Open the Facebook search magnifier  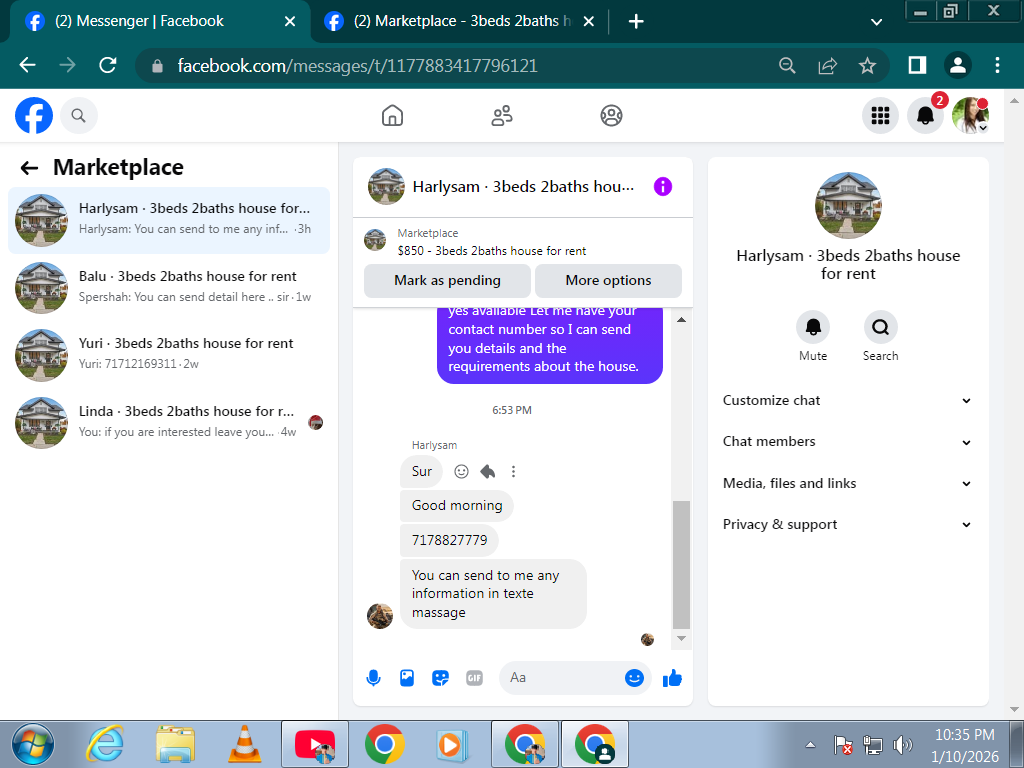[x=78, y=116]
